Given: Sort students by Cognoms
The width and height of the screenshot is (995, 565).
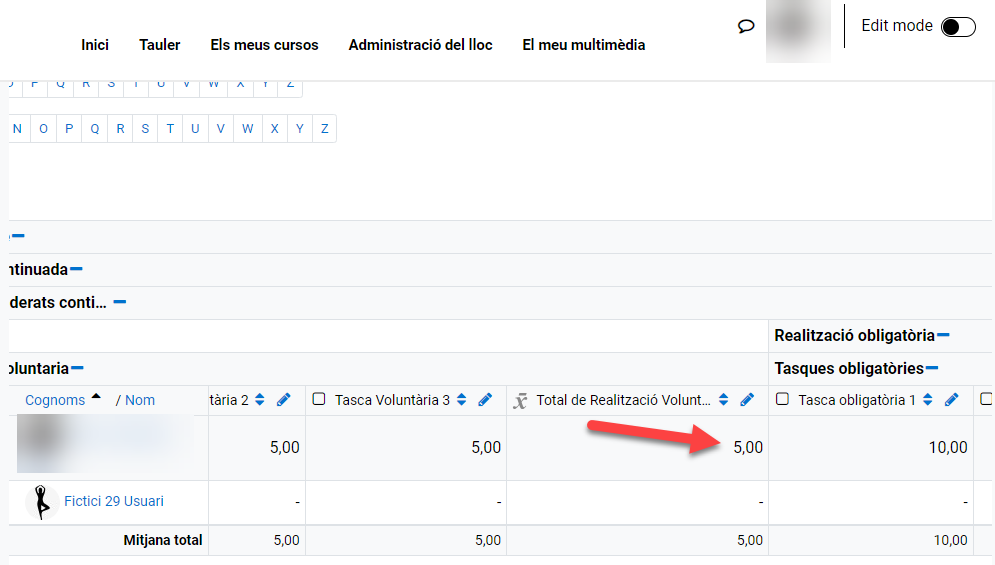Looking at the screenshot, I should click(55, 400).
